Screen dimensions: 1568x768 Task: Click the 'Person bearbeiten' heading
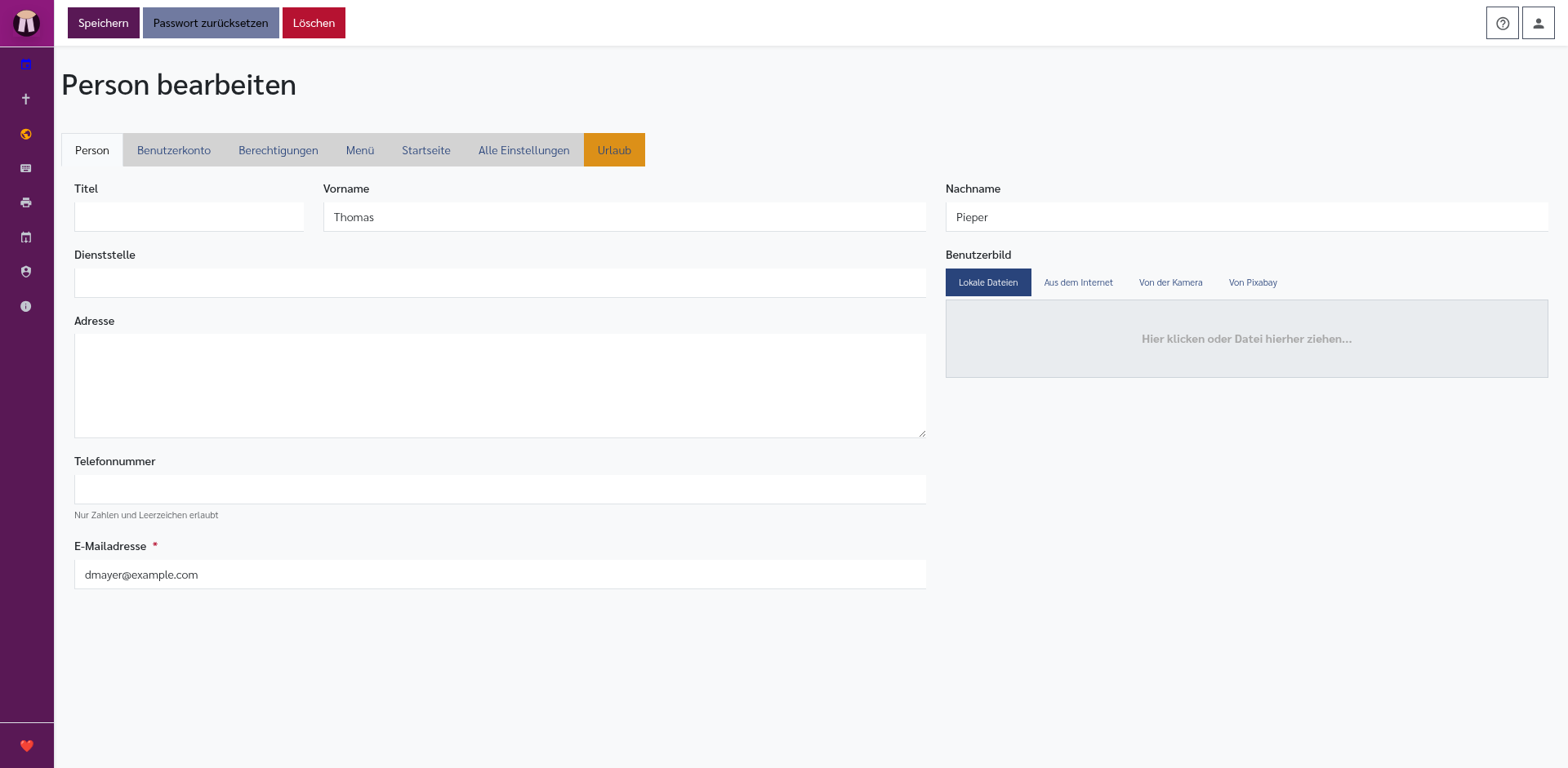point(179,85)
